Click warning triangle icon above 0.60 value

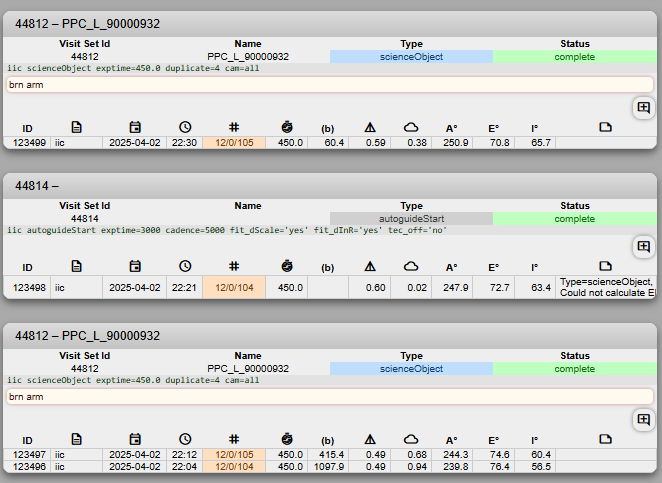(x=370, y=267)
